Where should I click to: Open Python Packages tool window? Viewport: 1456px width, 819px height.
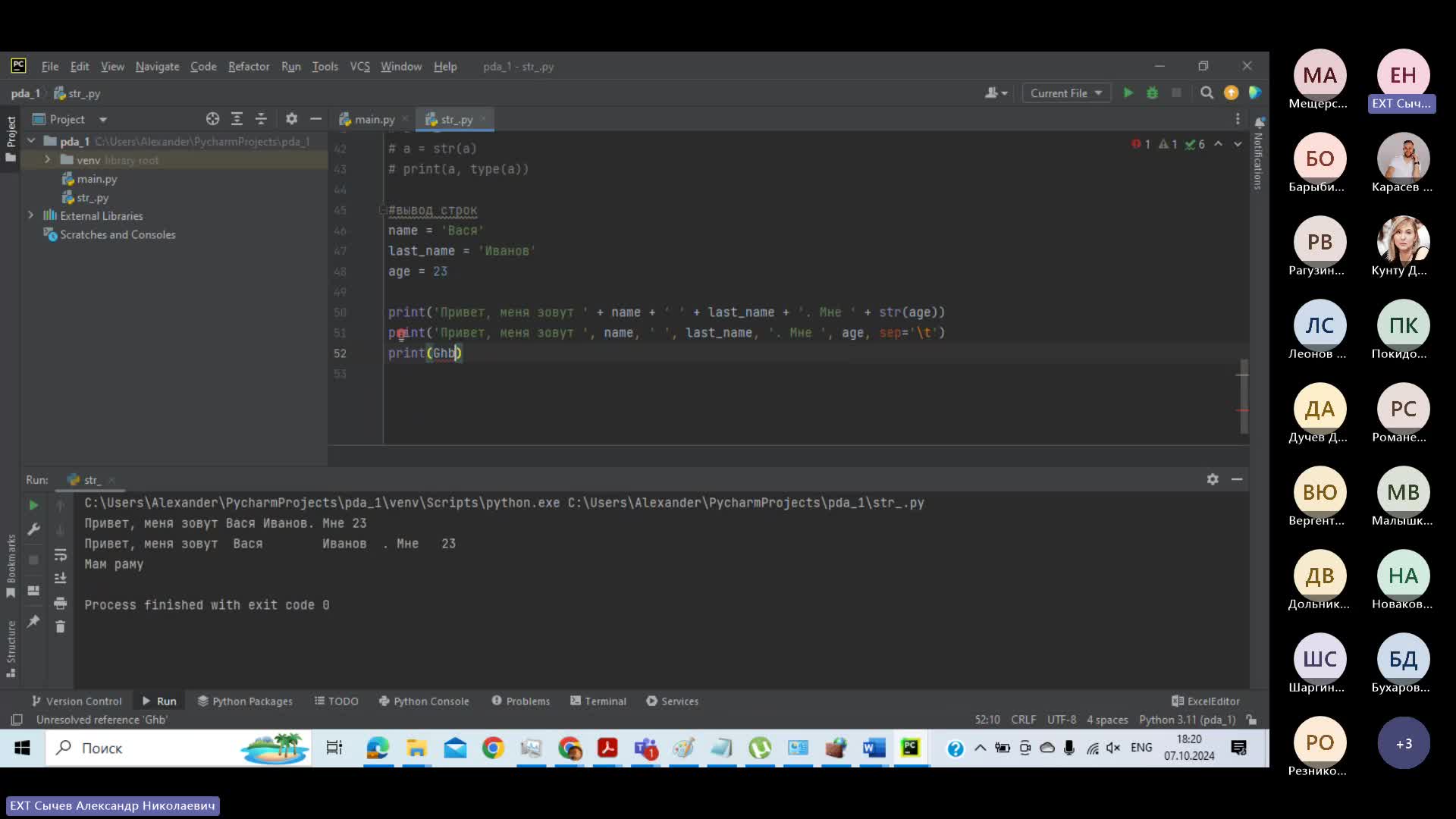click(245, 701)
